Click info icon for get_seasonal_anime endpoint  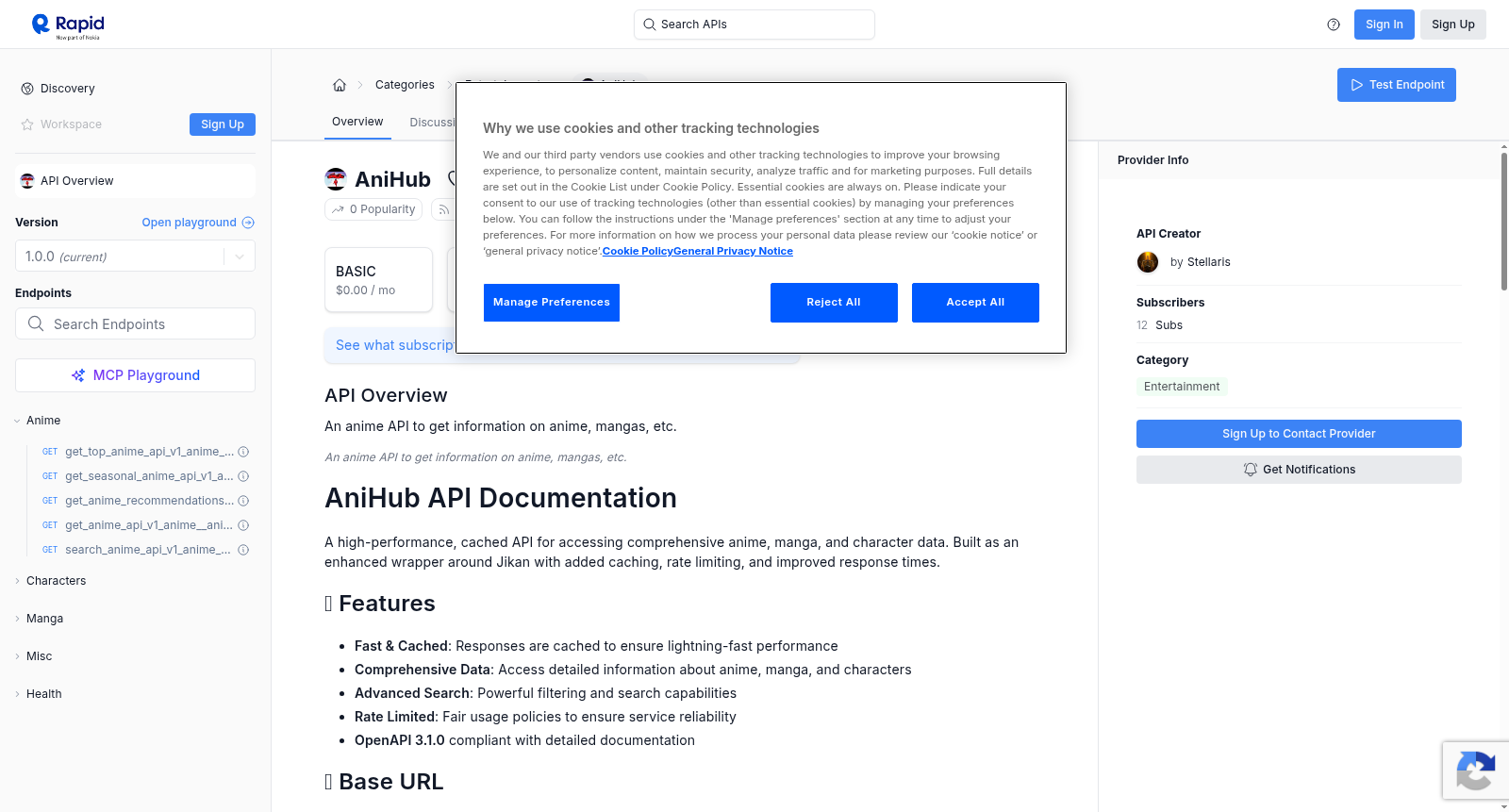point(243,476)
